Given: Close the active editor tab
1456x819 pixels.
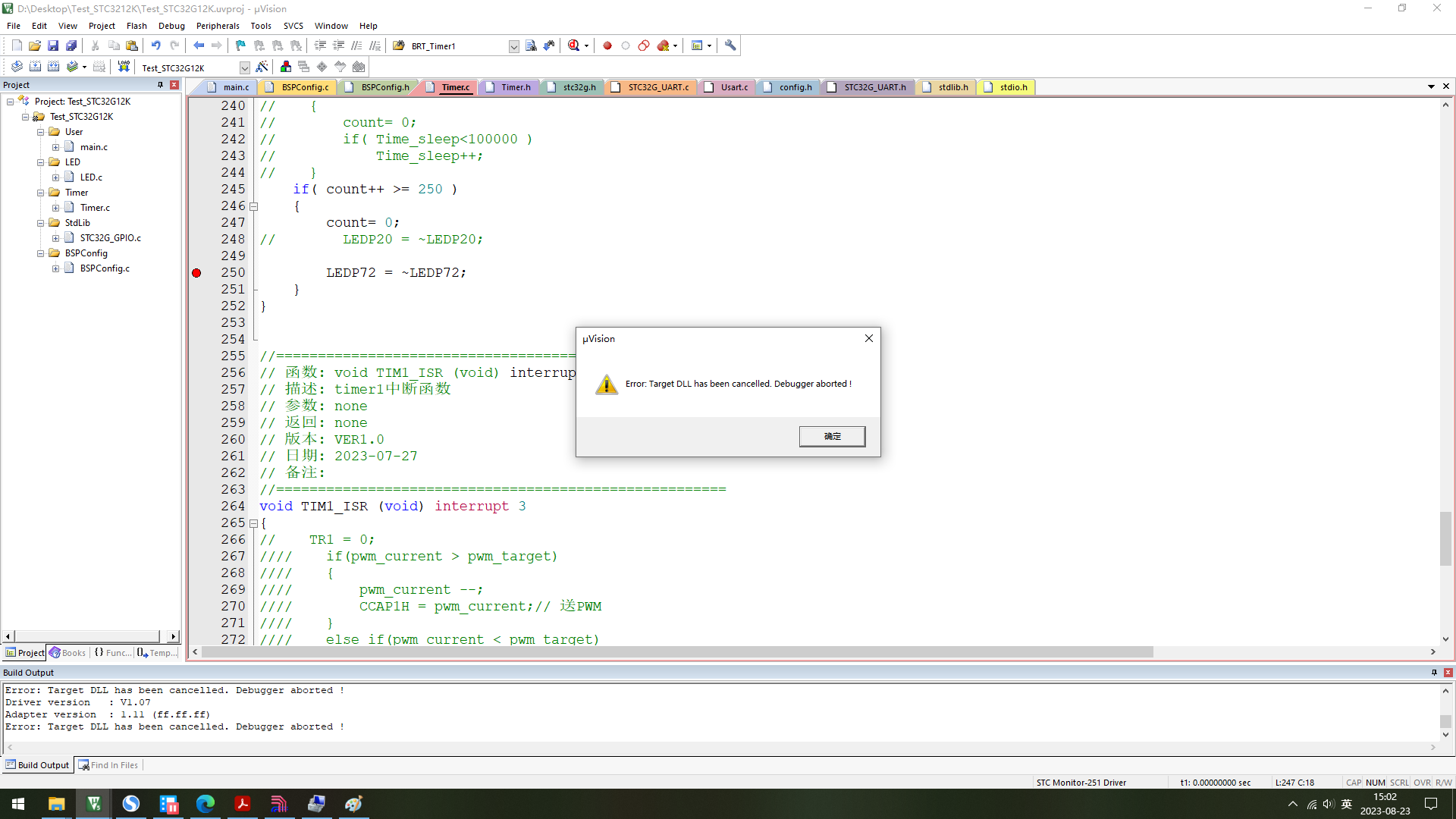Looking at the screenshot, I should click(x=1446, y=86).
